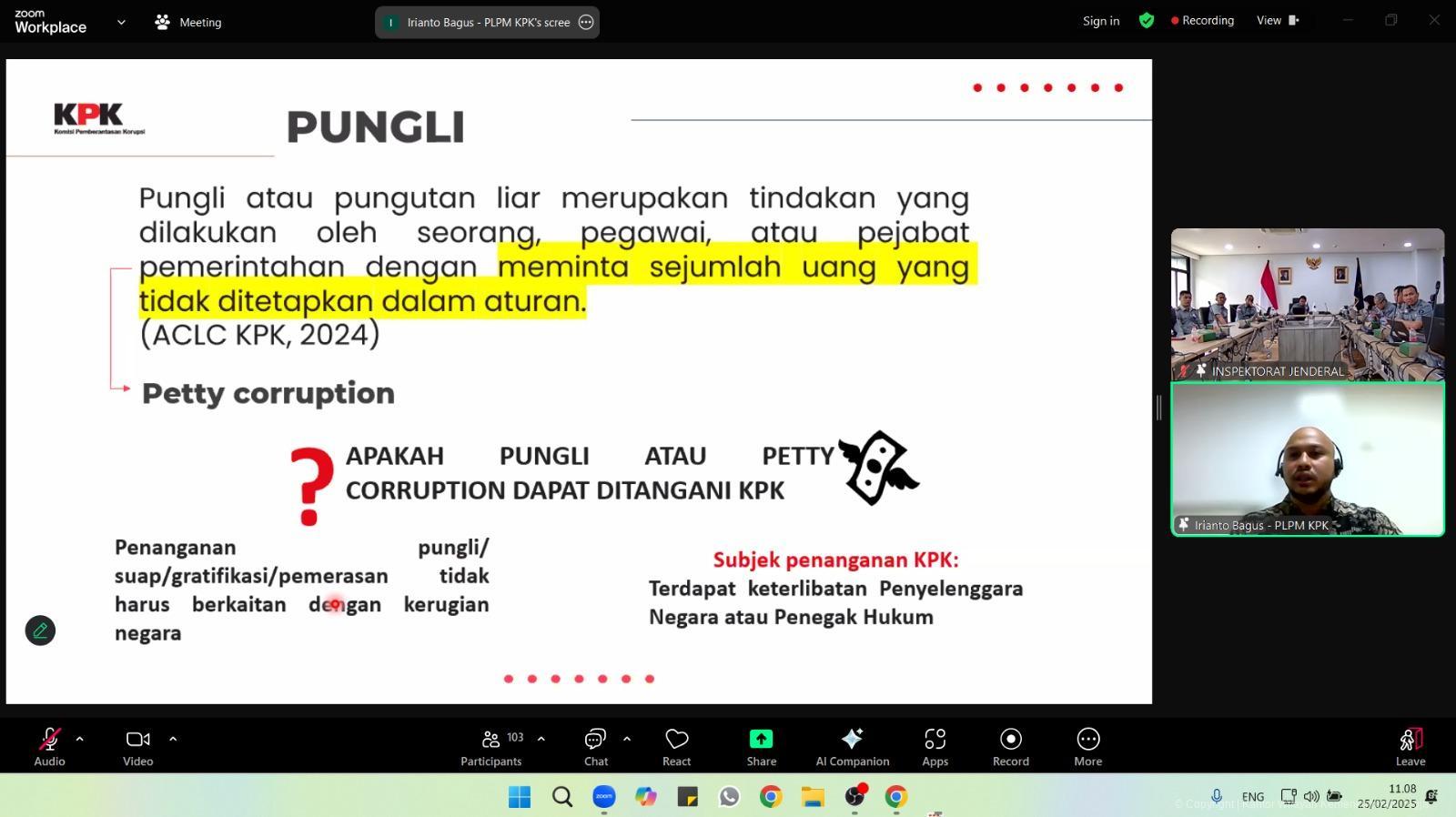Open the React emoji panel
Viewport: 1456px width, 817px height.
(676, 746)
